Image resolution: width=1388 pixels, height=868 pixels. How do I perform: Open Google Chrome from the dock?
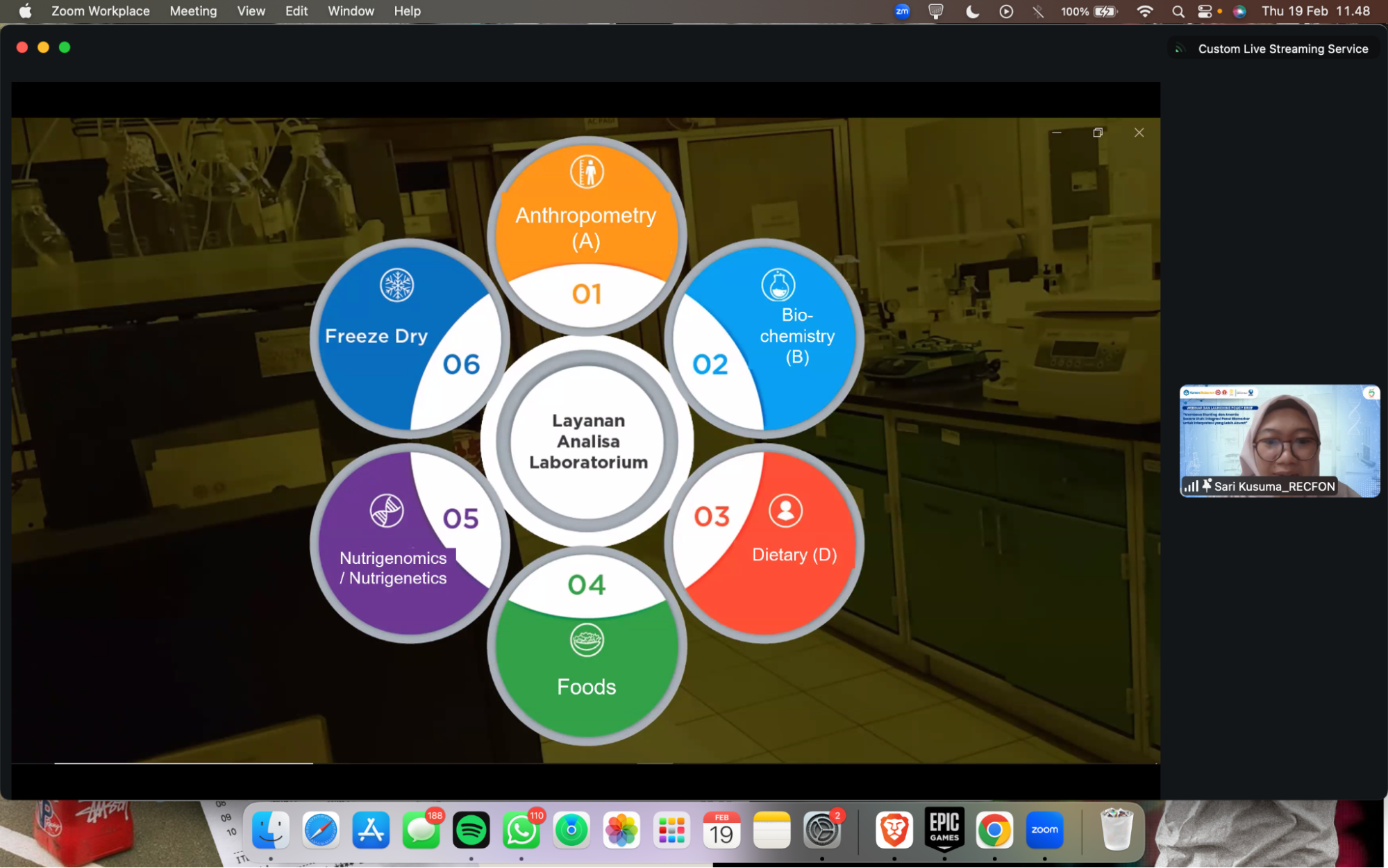tap(994, 830)
